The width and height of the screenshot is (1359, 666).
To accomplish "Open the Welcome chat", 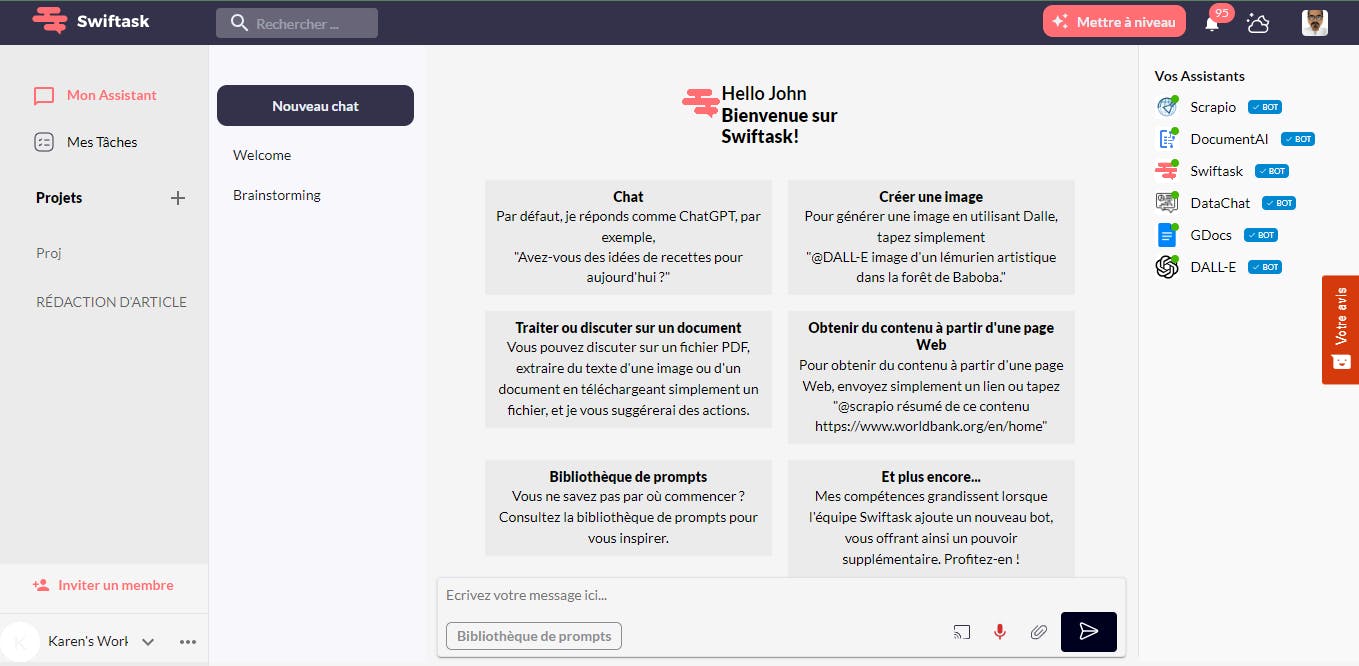I will coord(262,155).
